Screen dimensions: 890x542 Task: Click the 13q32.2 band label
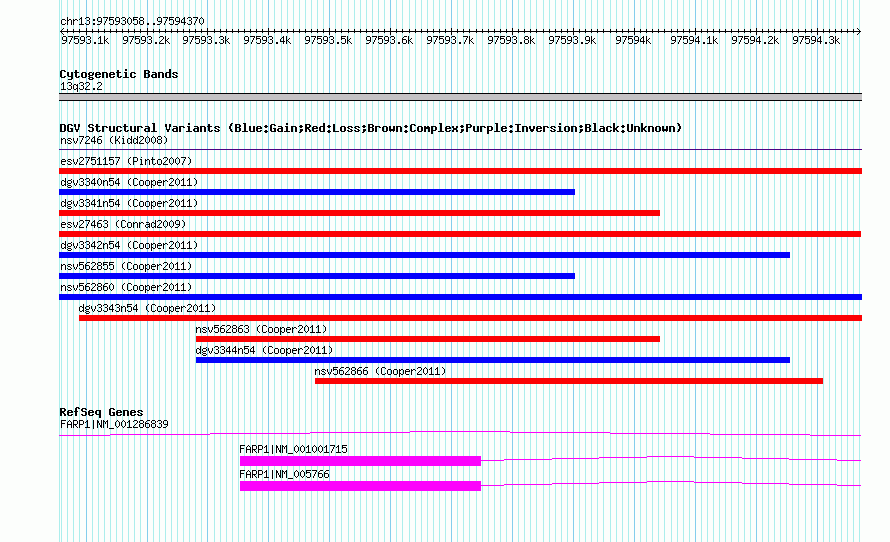[81, 86]
